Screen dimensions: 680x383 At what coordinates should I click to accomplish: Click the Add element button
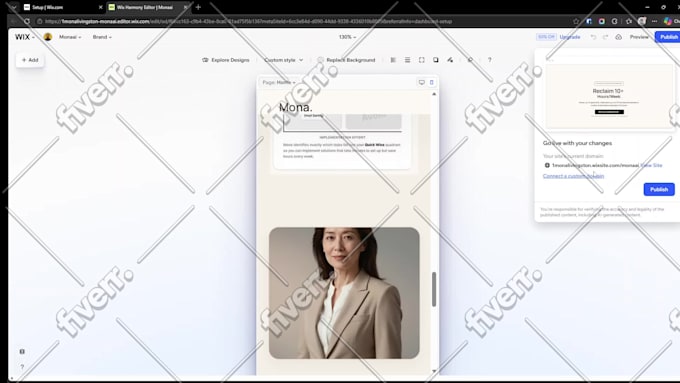coord(30,60)
